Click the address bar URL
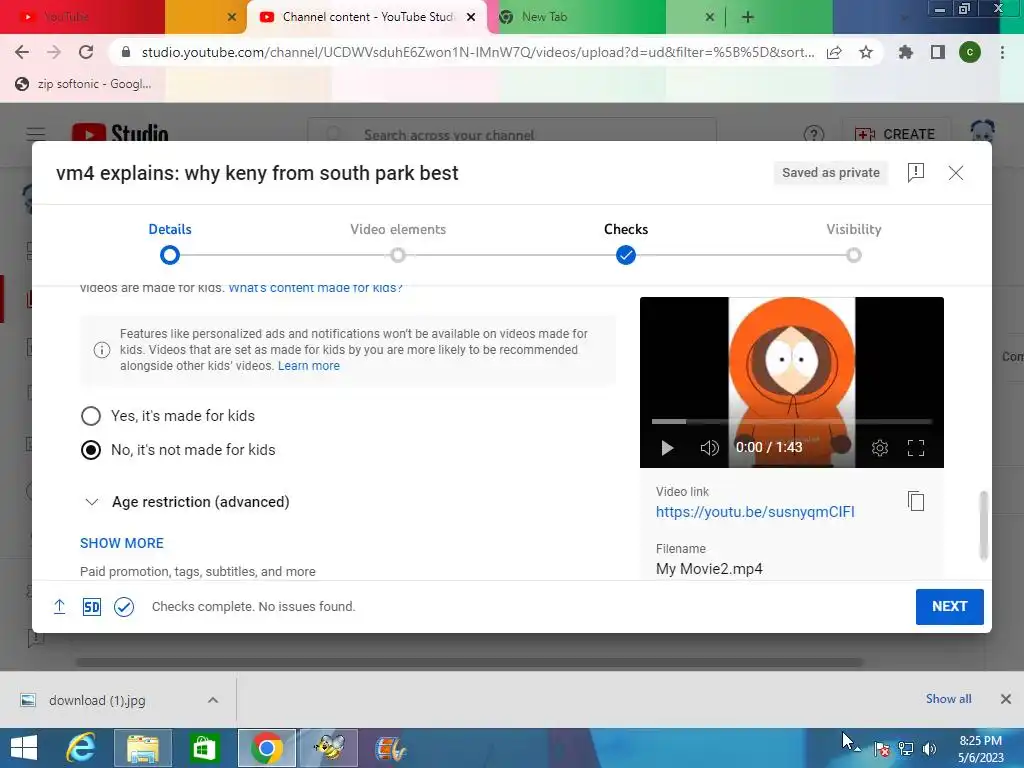The width and height of the screenshot is (1024, 768). [477, 52]
